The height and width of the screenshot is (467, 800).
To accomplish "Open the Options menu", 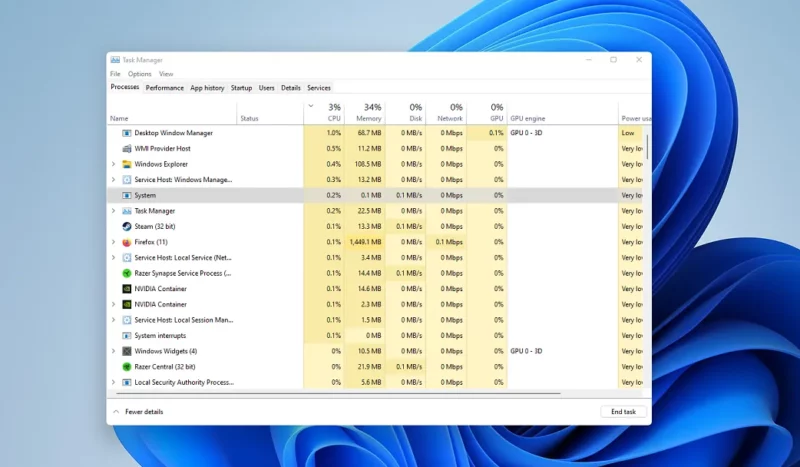I will pyautogui.click(x=140, y=74).
